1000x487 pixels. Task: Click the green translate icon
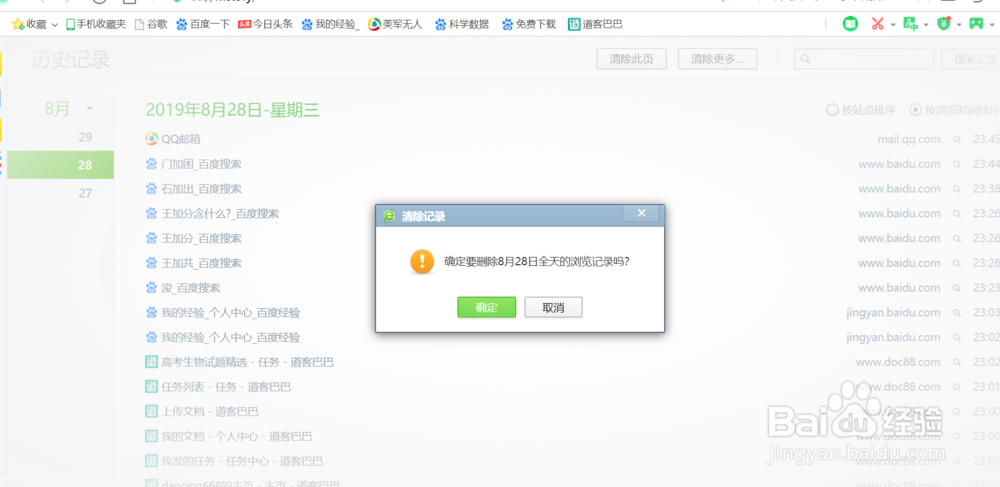tap(911, 24)
